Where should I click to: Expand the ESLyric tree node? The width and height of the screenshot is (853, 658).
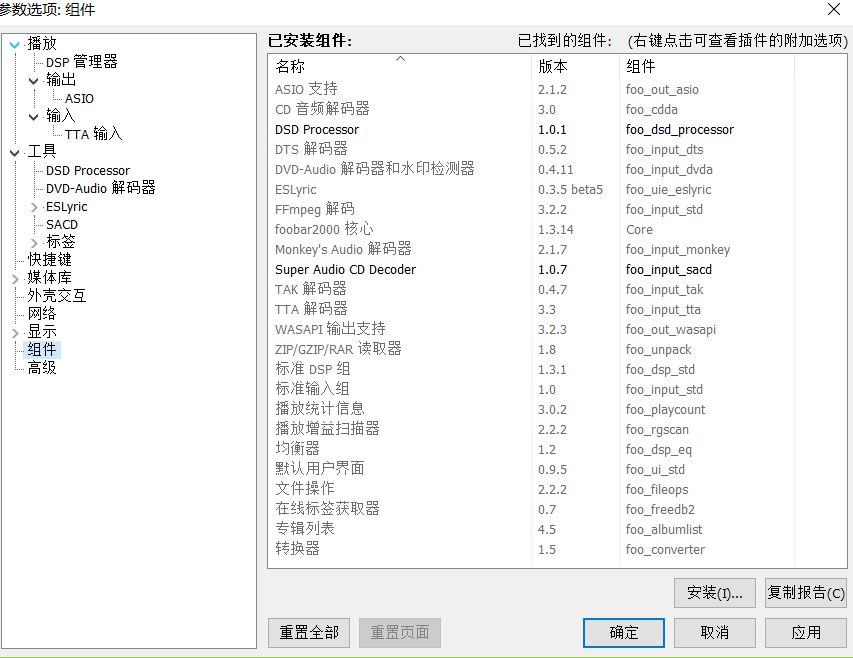(x=34, y=207)
